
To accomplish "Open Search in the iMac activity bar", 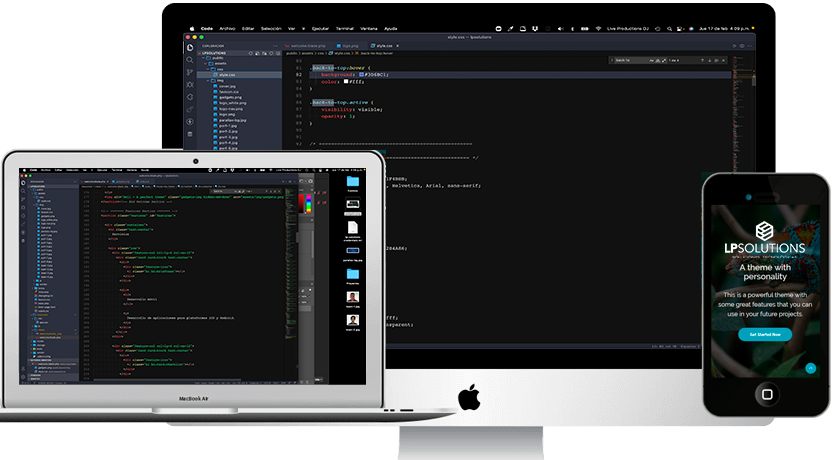I will 190,59.
